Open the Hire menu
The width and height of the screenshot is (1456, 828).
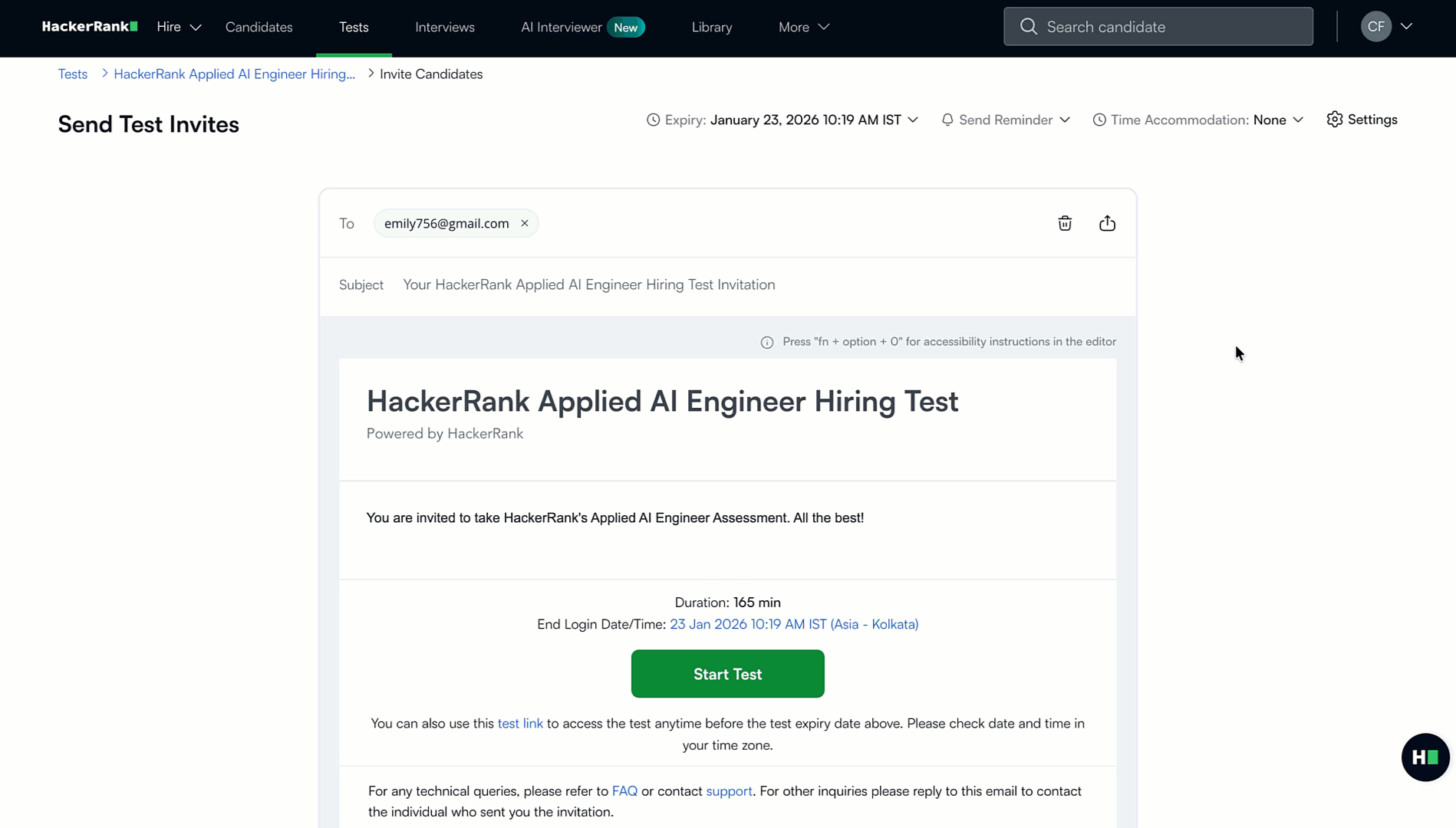pyautogui.click(x=179, y=27)
